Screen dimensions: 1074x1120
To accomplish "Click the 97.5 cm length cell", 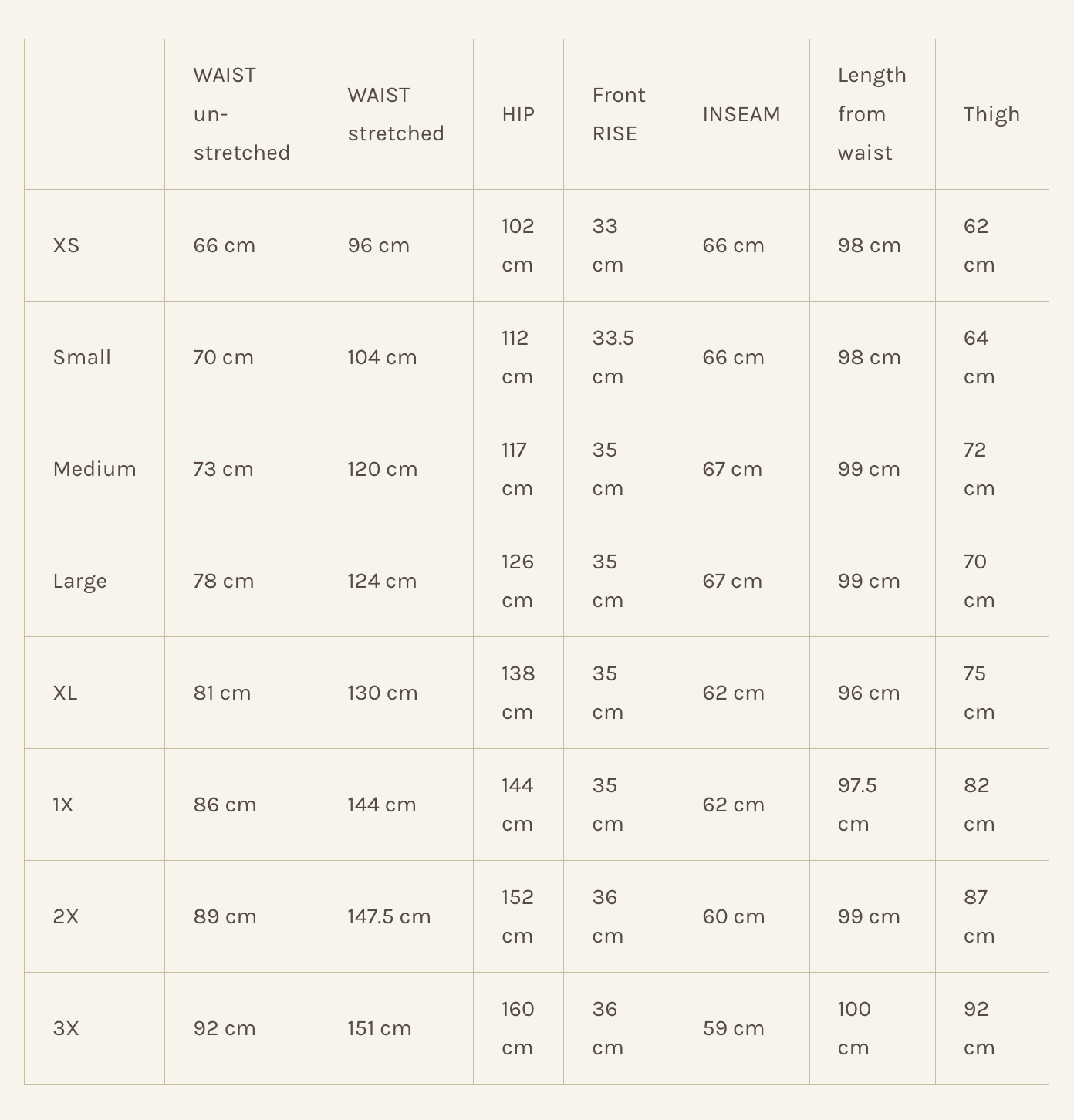I will pos(857,805).
